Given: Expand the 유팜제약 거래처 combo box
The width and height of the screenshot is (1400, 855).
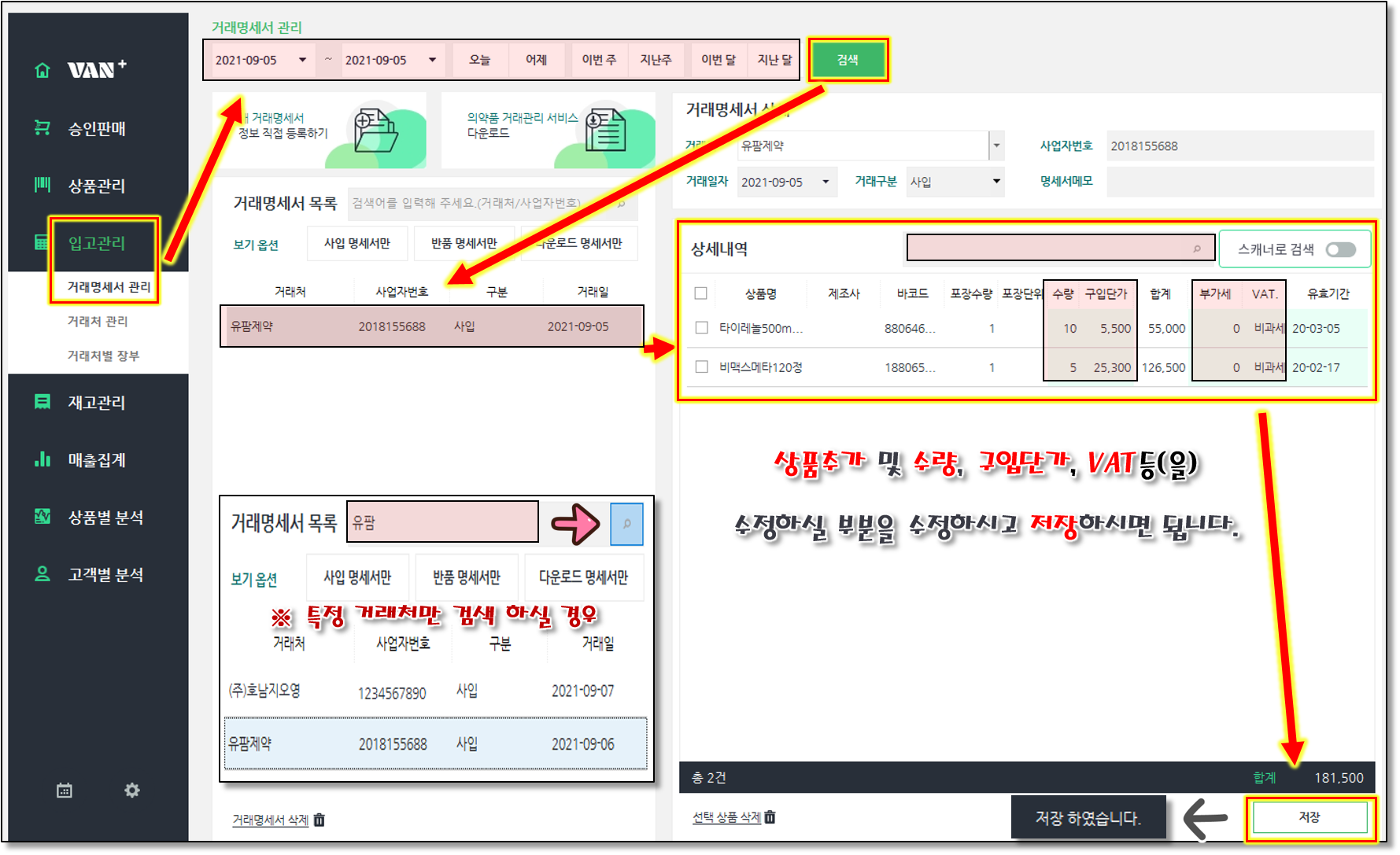Looking at the screenshot, I should 996,146.
